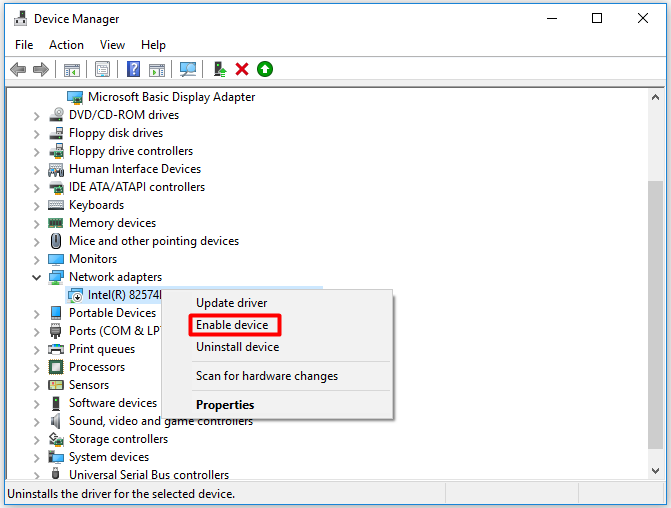This screenshot has width=671, height=508.
Task: Select Mice and other pointing devices
Action: pos(154,241)
